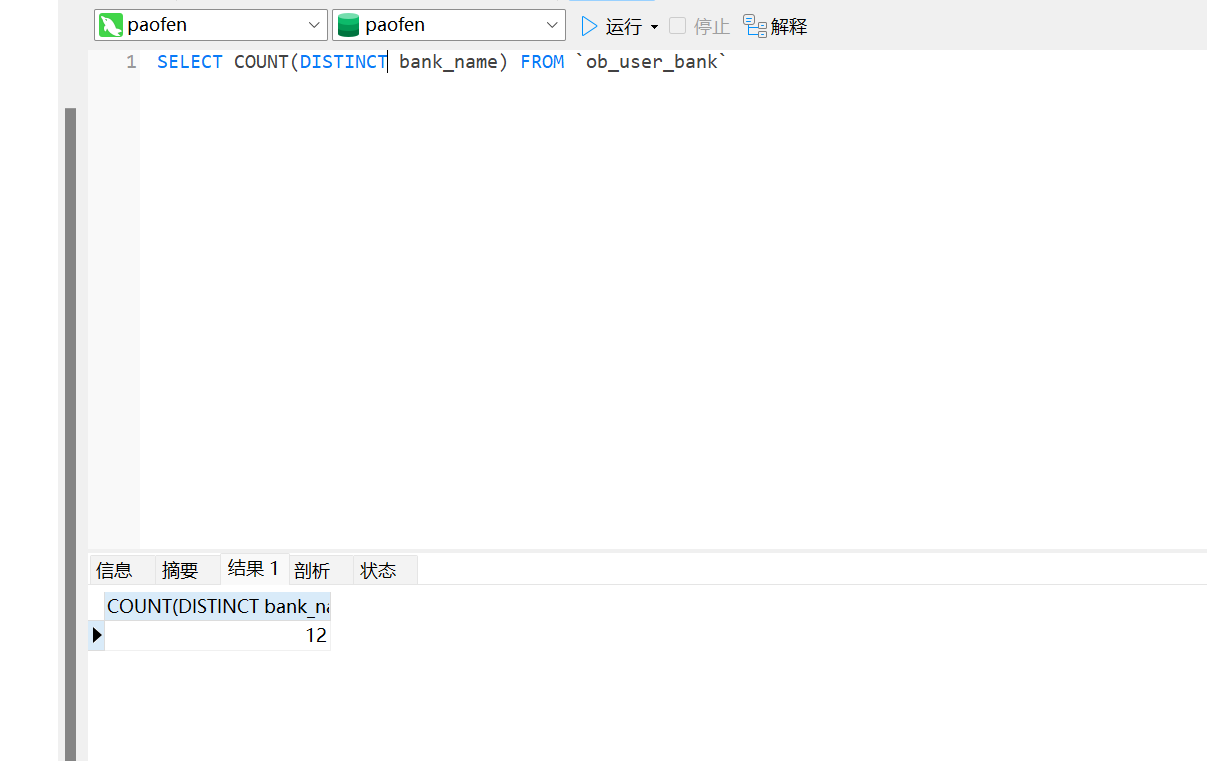Open the connection paofen dropdown arrow

314,26
